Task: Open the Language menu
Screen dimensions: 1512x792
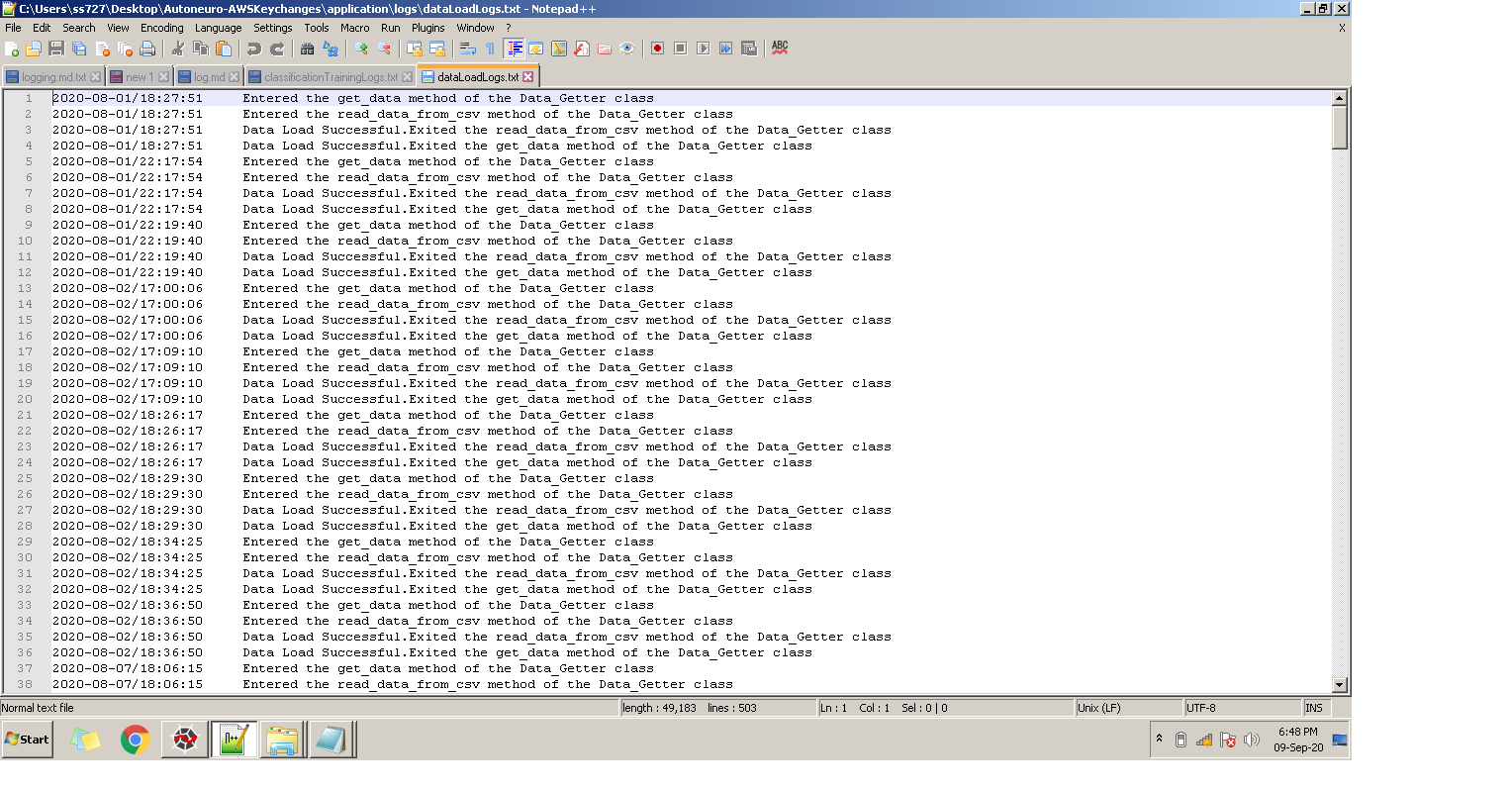Action: pos(219,28)
